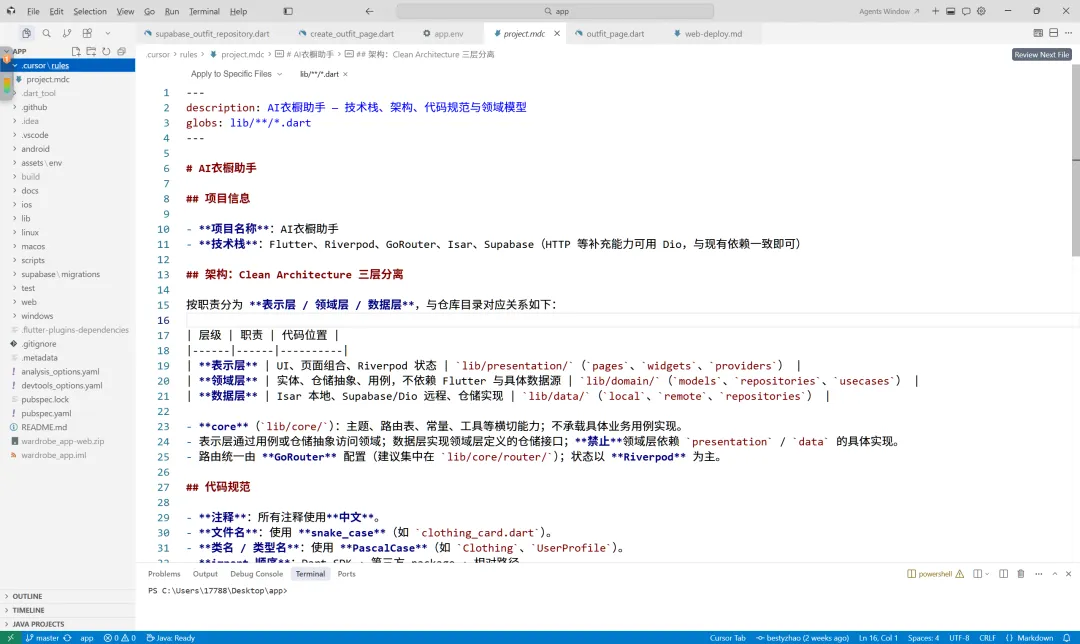Expand the JAVA PROJECTS section

(68, 624)
